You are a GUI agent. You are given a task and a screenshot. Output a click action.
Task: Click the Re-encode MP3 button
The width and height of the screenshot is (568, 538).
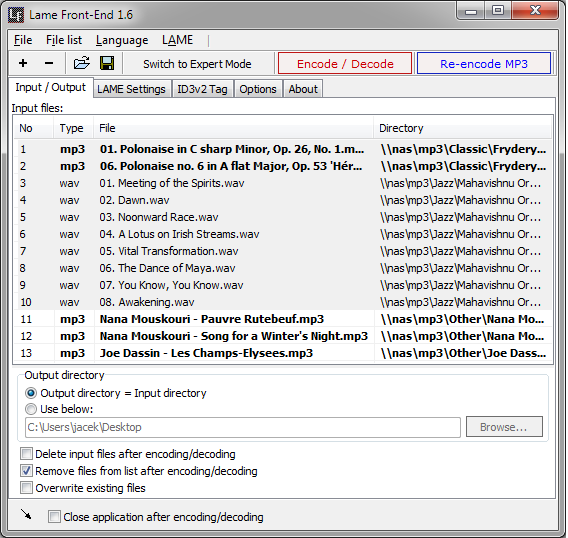click(484, 64)
